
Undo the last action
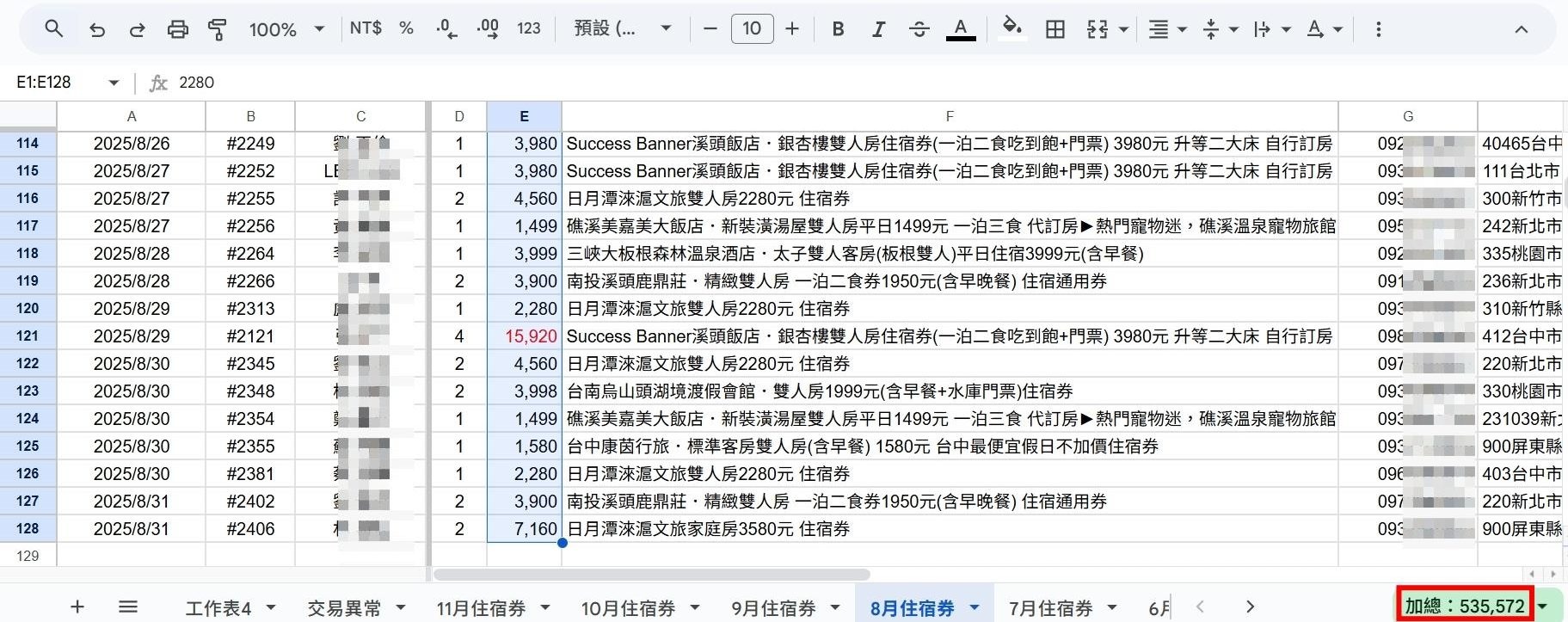(97, 29)
